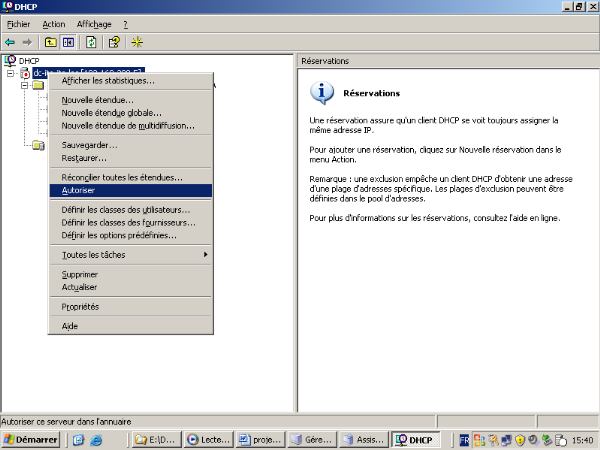Viewport: 600px width, 450px height.
Task: Collapse the folder node under the server
Action: pos(24,85)
